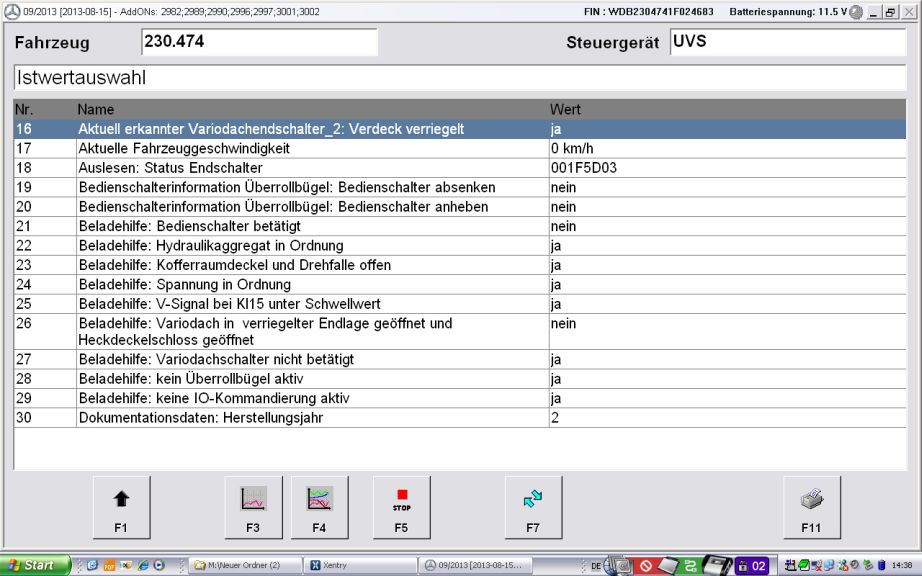Open the F4 multi-line graph view
The image size is (922, 576).
(x=319, y=507)
